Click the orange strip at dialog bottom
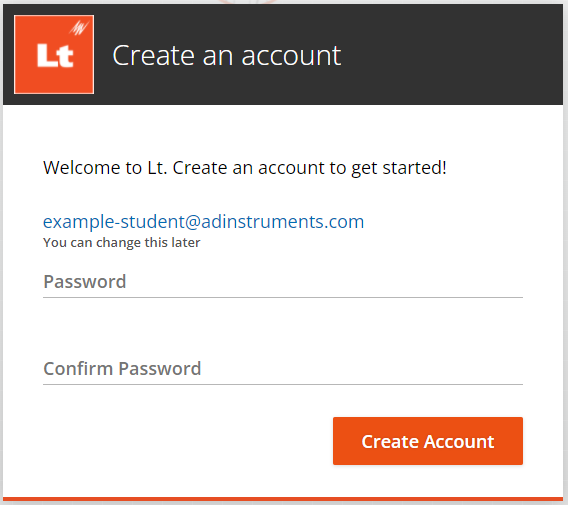568x505 pixels. coord(283,499)
